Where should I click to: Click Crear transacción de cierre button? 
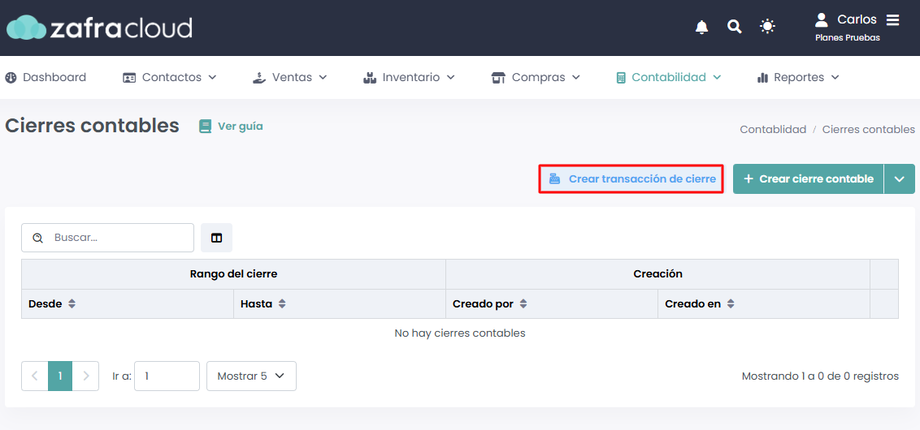coord(631,179)
